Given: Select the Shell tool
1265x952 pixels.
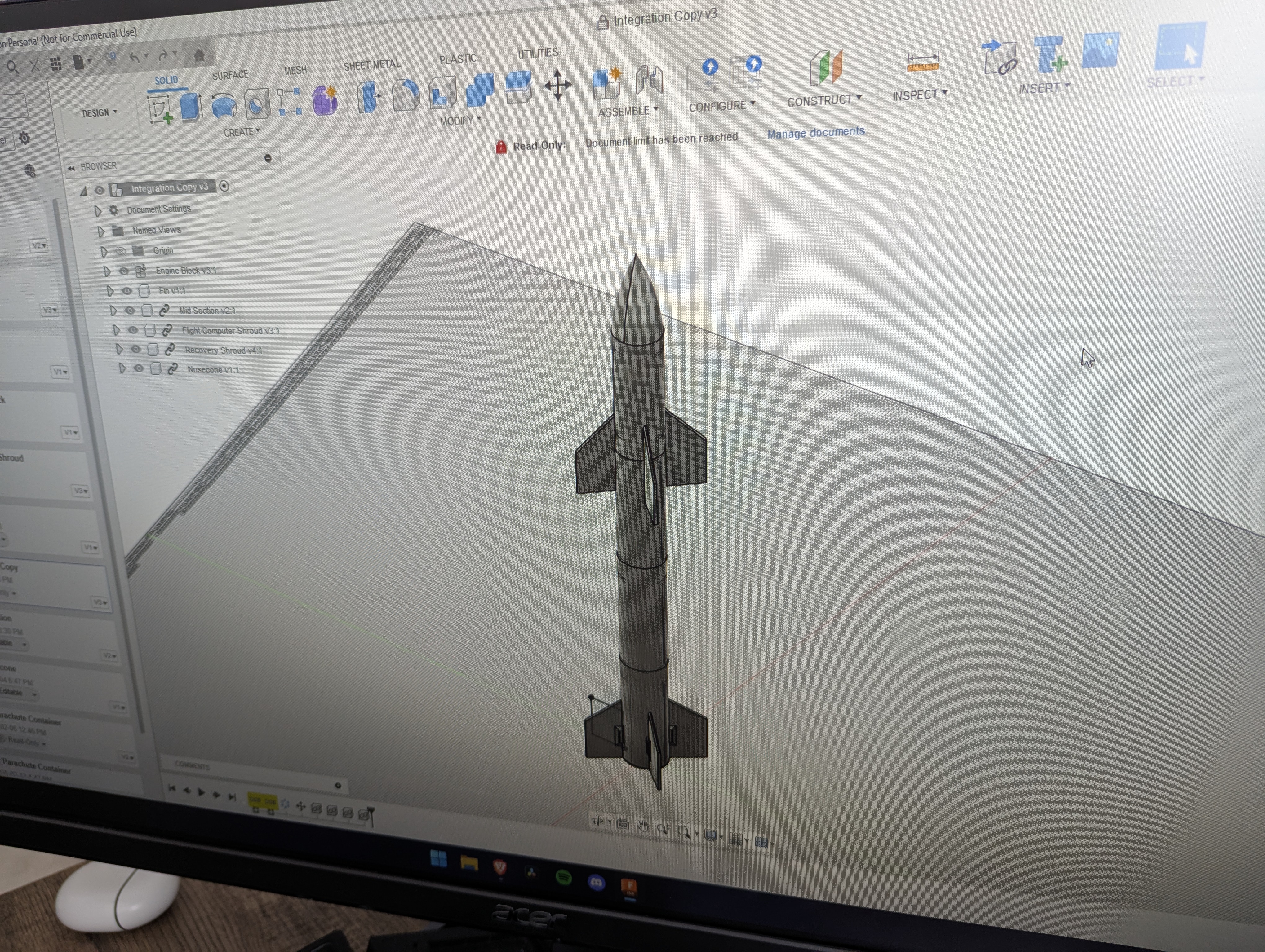Looking at the screenshot, I should 442,93.
